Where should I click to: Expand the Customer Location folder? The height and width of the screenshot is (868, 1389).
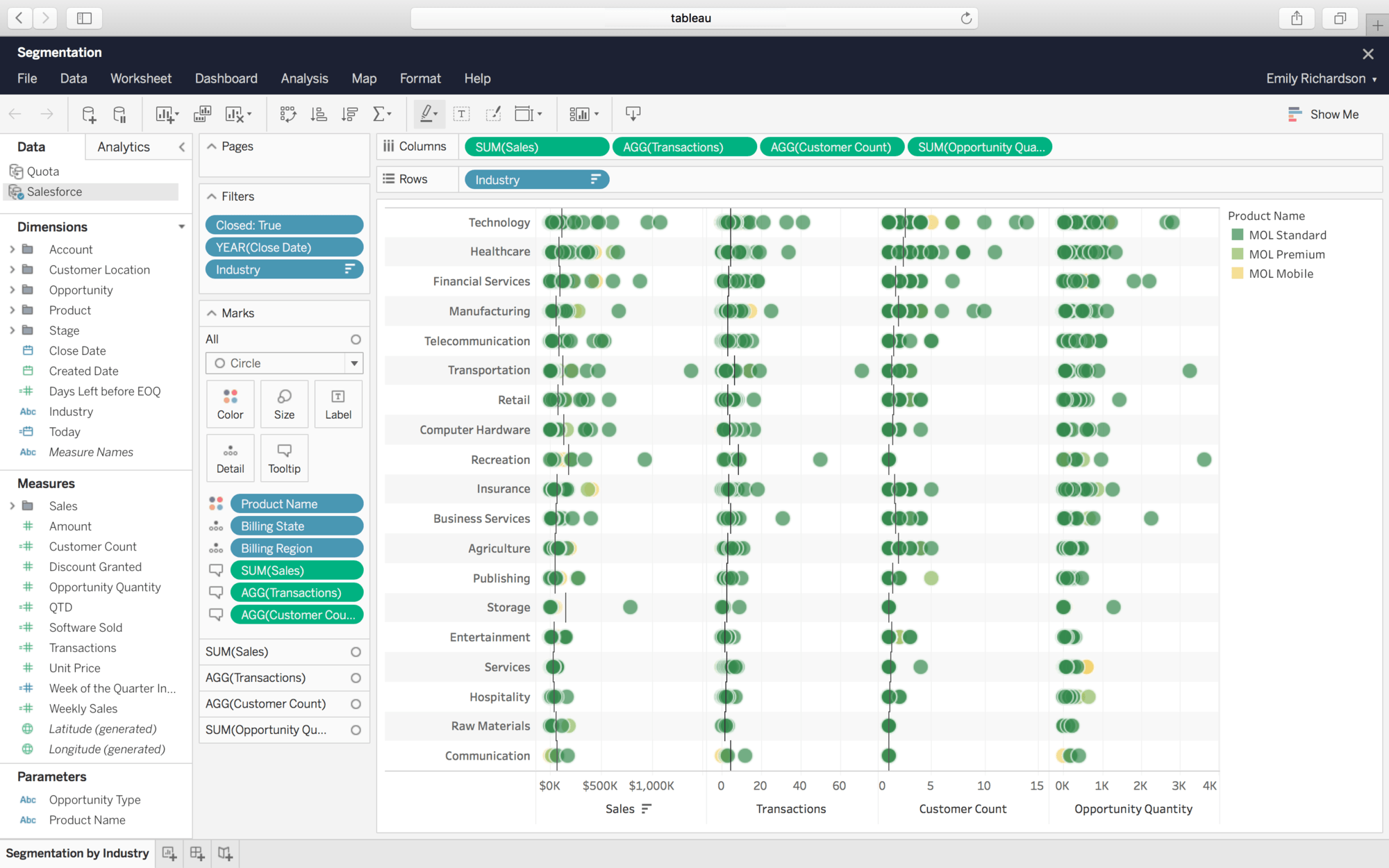coord(12,269)
